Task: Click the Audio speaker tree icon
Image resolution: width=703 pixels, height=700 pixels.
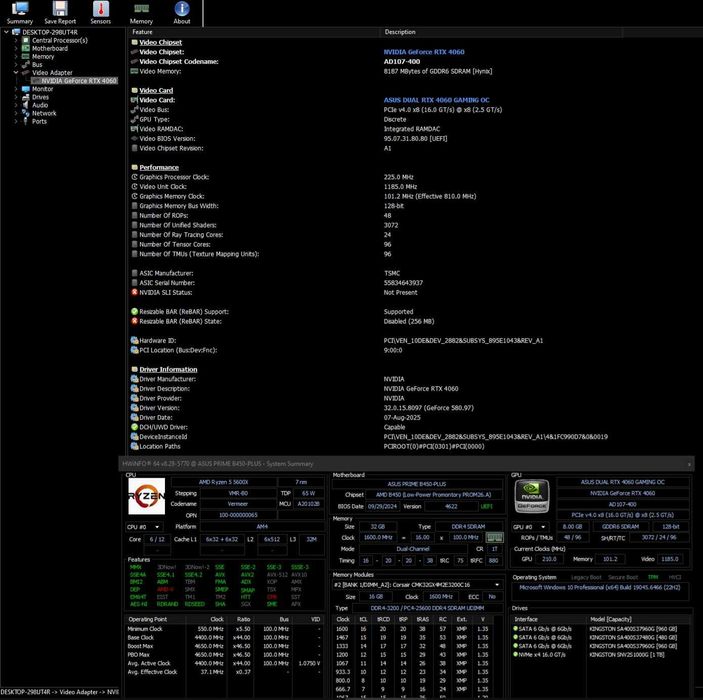Action: coord(26,105)
